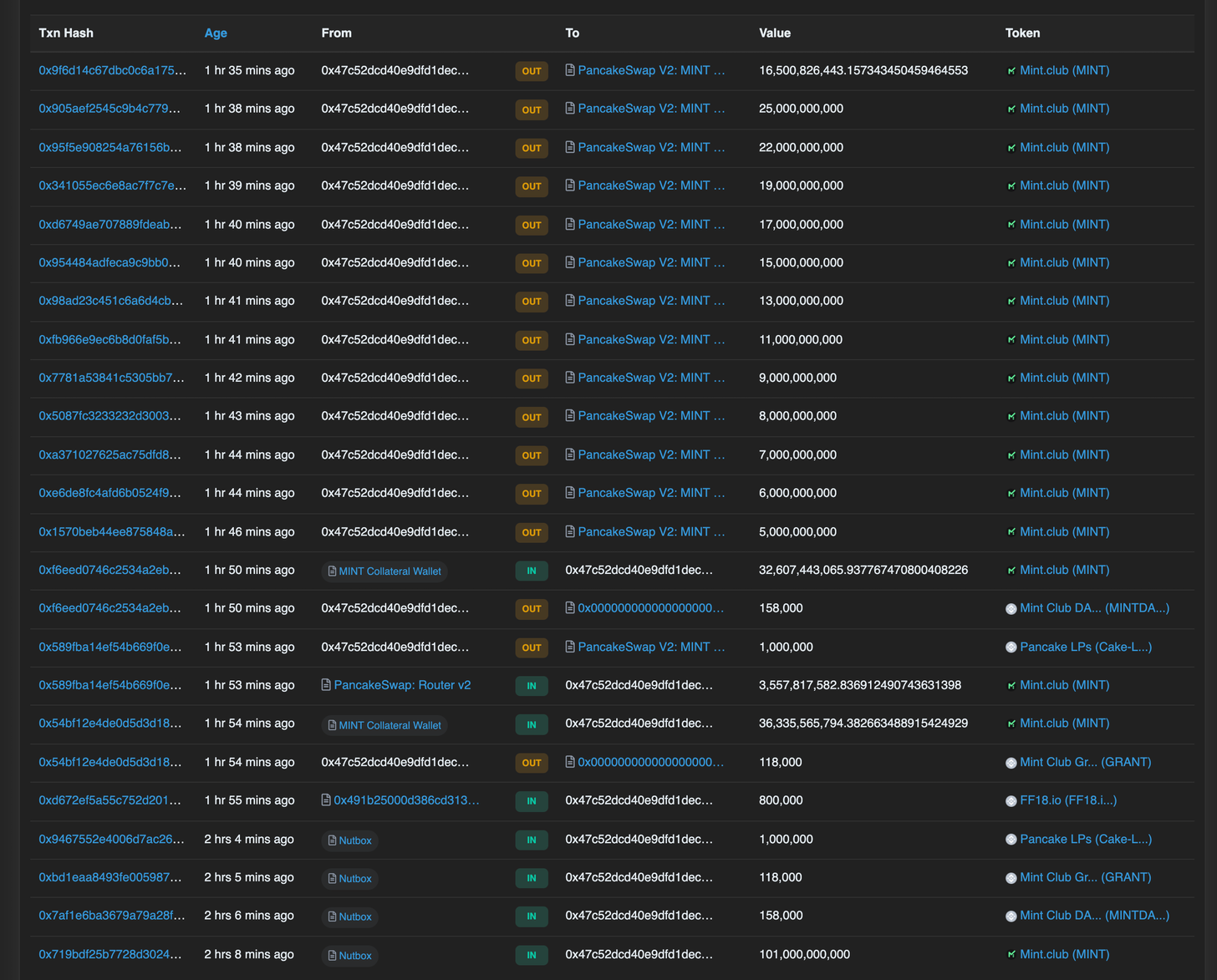Click the value 16,500,826,443.157343450459464553

pyautogui.click(x=863, y=70)
